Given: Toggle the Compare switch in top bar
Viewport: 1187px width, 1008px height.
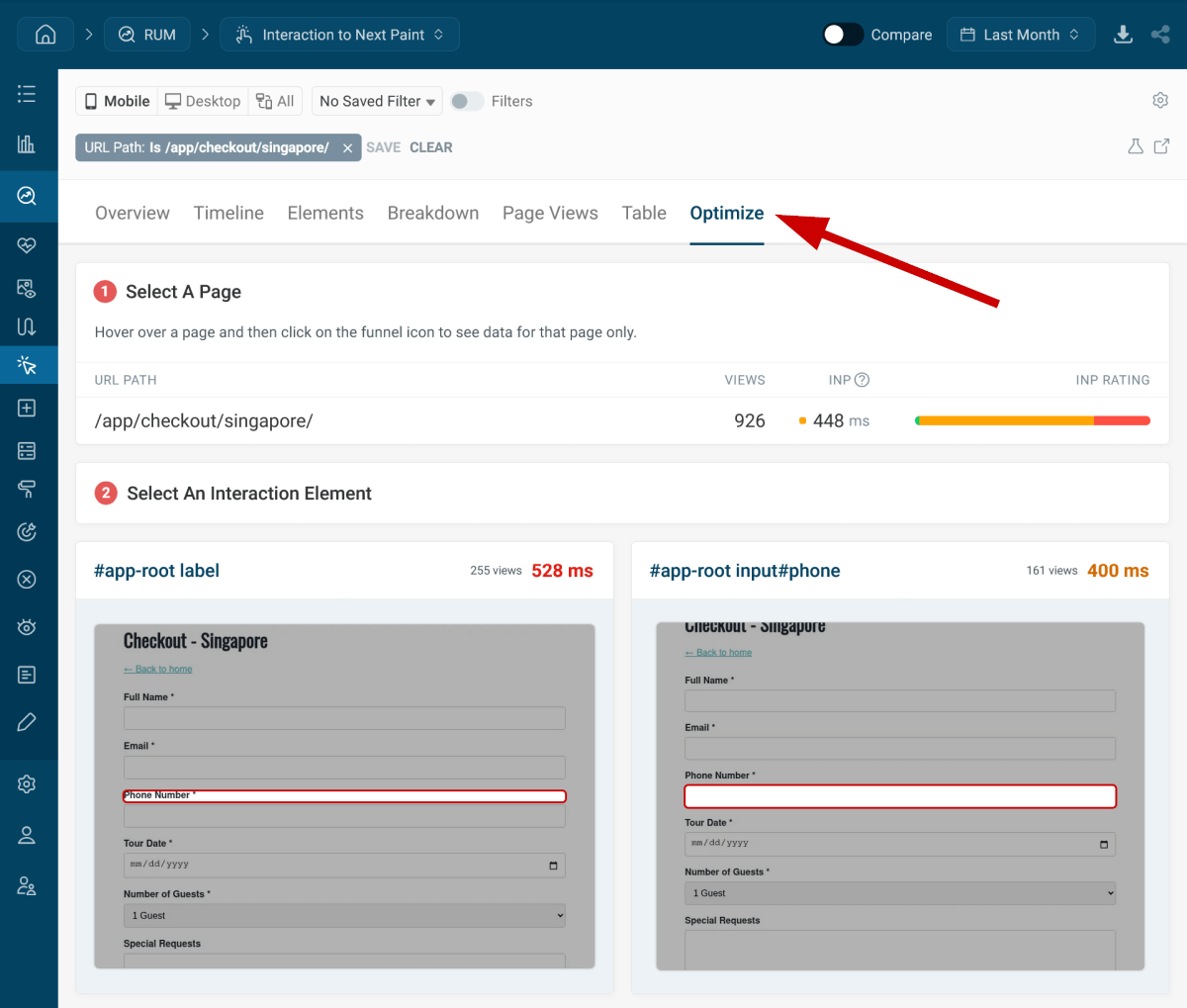Looking at the screenshot, I should (843, 34).
